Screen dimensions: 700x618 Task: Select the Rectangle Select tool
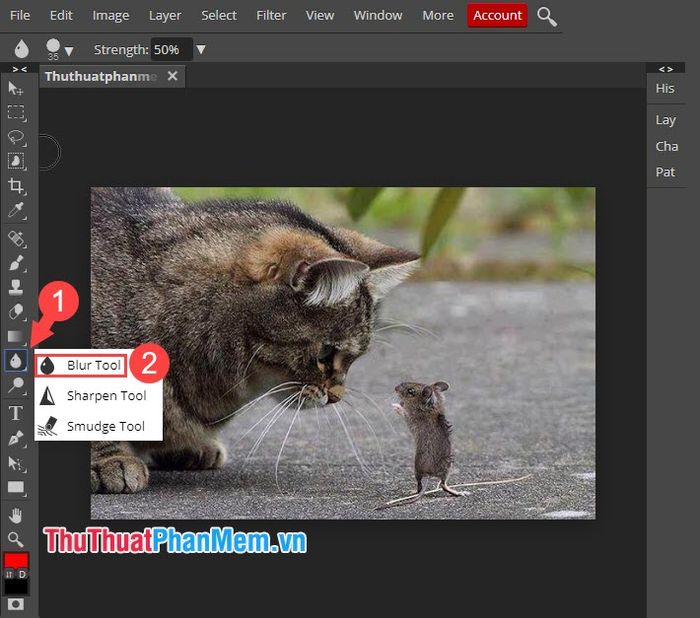pos(16,112)
